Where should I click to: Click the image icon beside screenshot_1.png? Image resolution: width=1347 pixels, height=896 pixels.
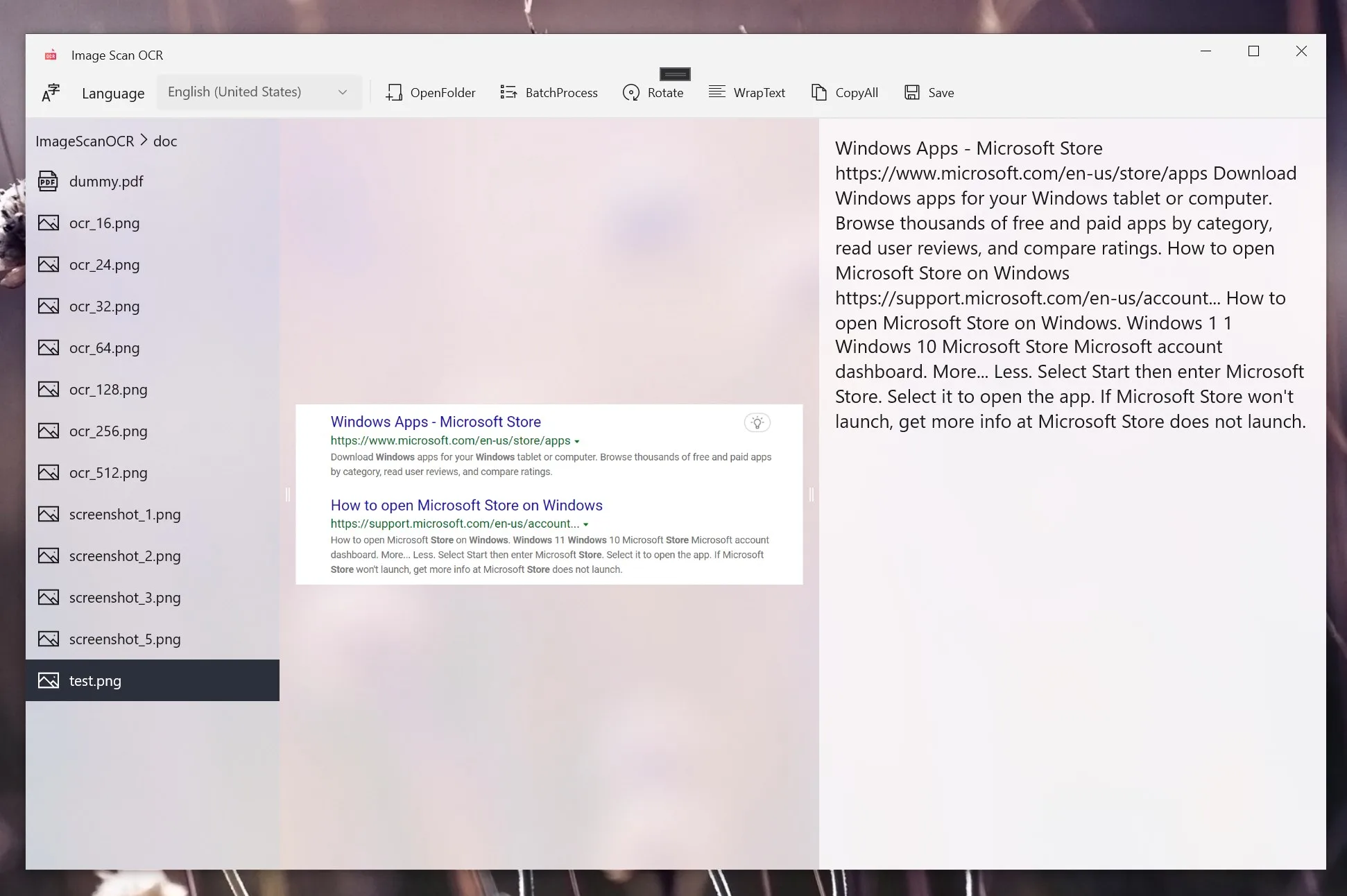(48, 514)
